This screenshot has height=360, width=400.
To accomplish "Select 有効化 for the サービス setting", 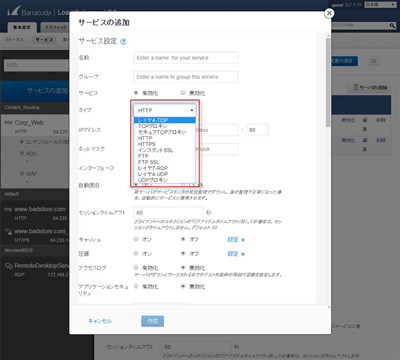I will click(136, 93).
